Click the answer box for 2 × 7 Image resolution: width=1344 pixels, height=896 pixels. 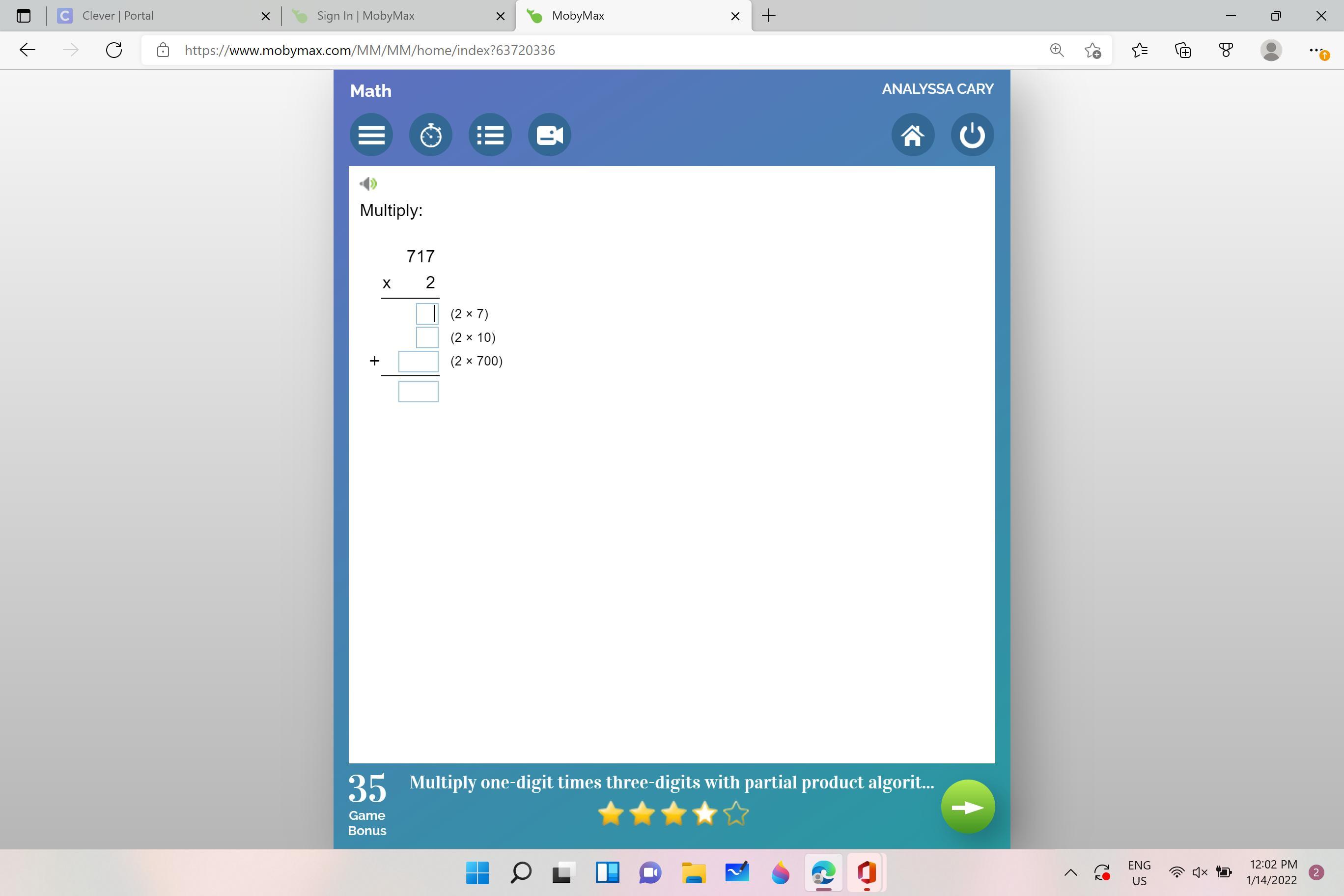426,314
